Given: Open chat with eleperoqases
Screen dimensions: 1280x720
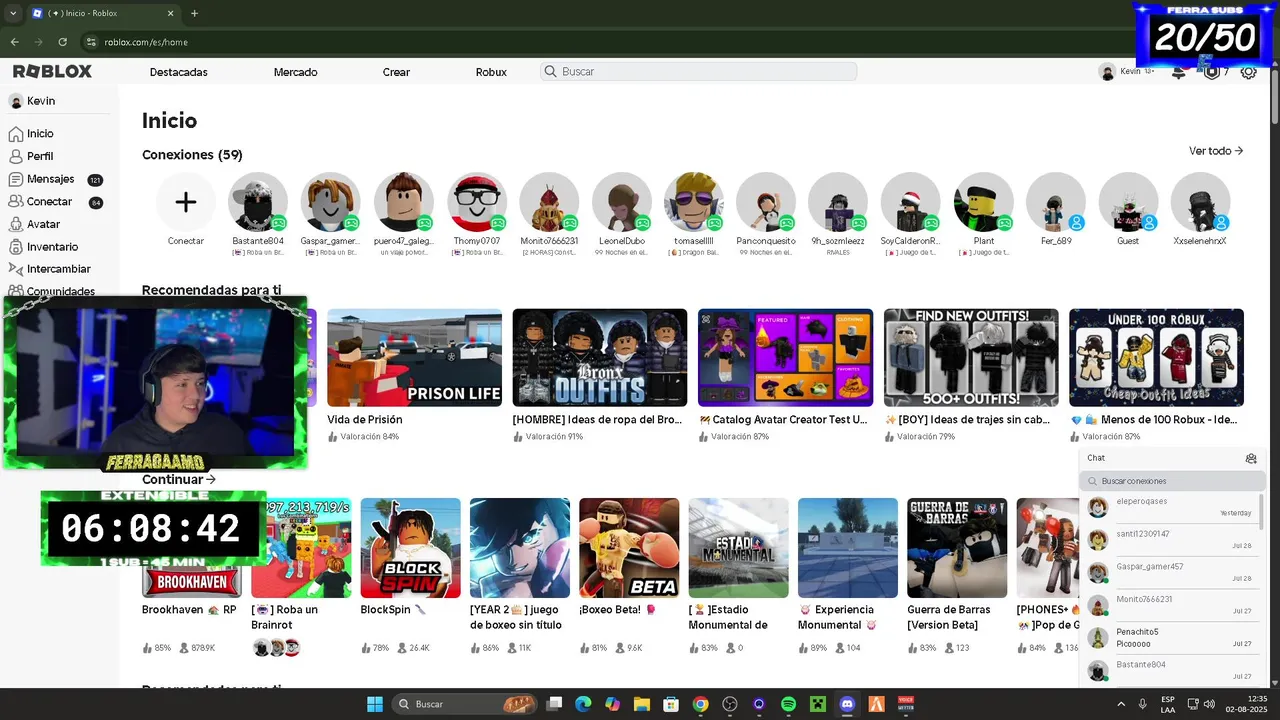Looking at the screenshot, I should point(1170,507).
